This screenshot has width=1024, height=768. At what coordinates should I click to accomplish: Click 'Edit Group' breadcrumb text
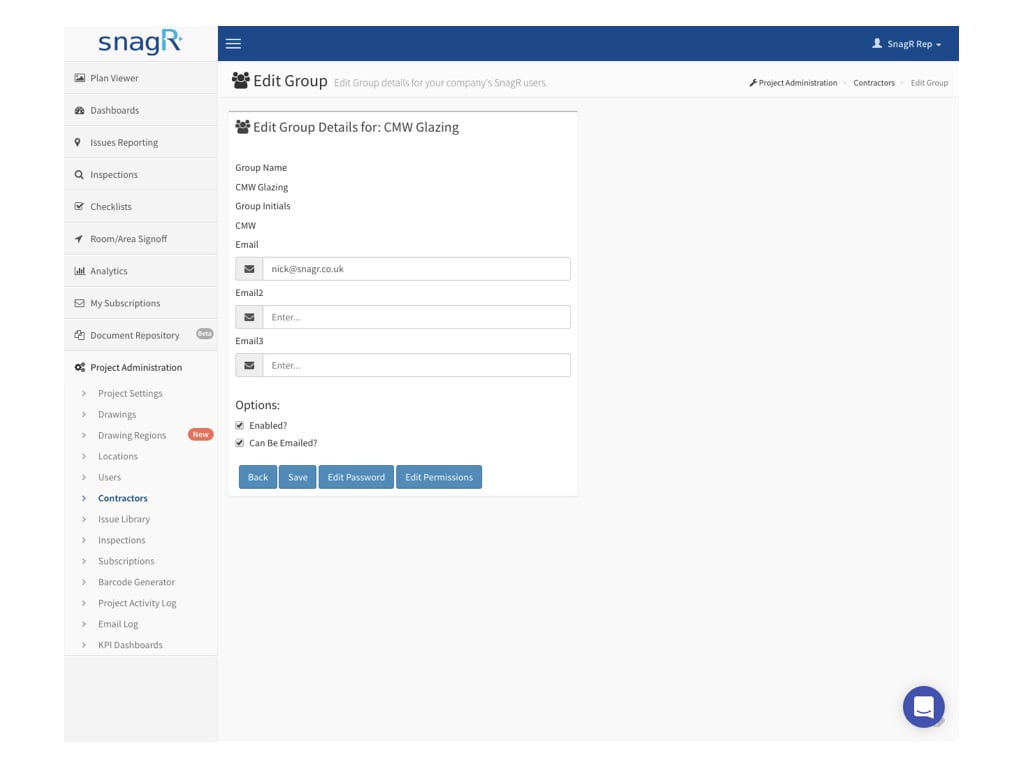pos(929,83)
